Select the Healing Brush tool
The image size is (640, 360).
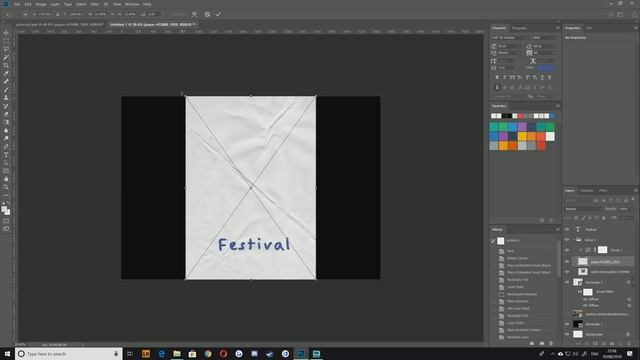pos(6,82)
